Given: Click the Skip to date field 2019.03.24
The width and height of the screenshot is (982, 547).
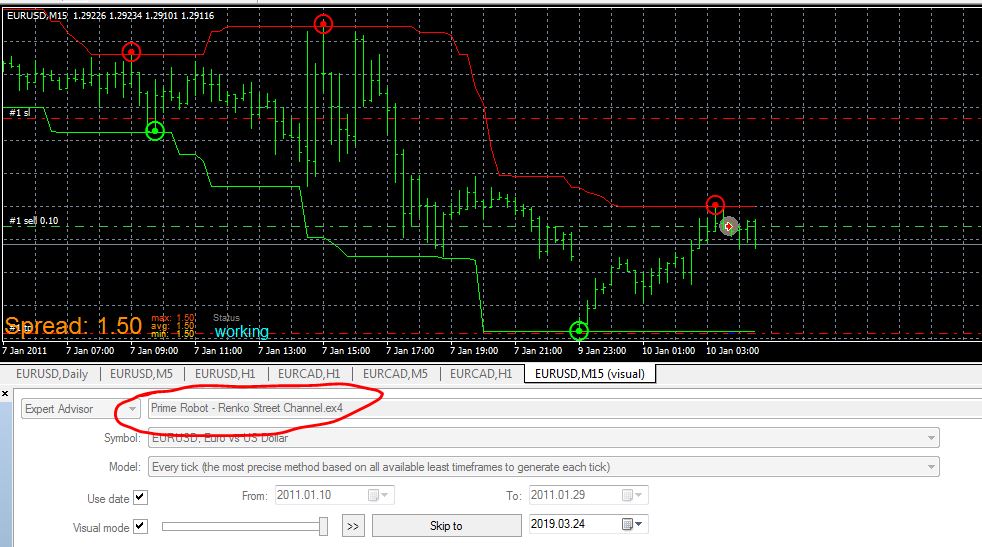Looking at the screenshot, I should 588,524.
